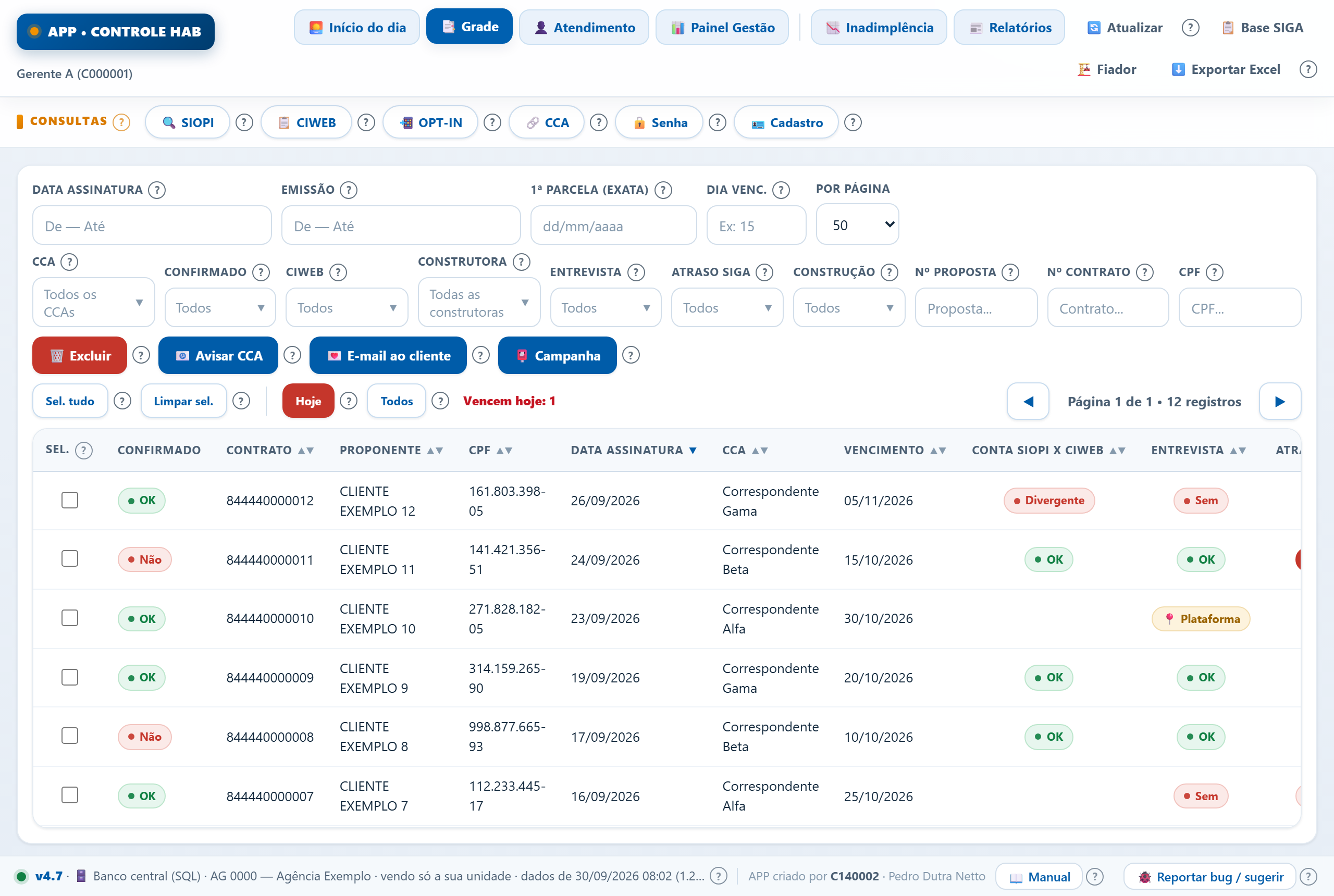Open help icon next to Cadastro

coord(853,122)
